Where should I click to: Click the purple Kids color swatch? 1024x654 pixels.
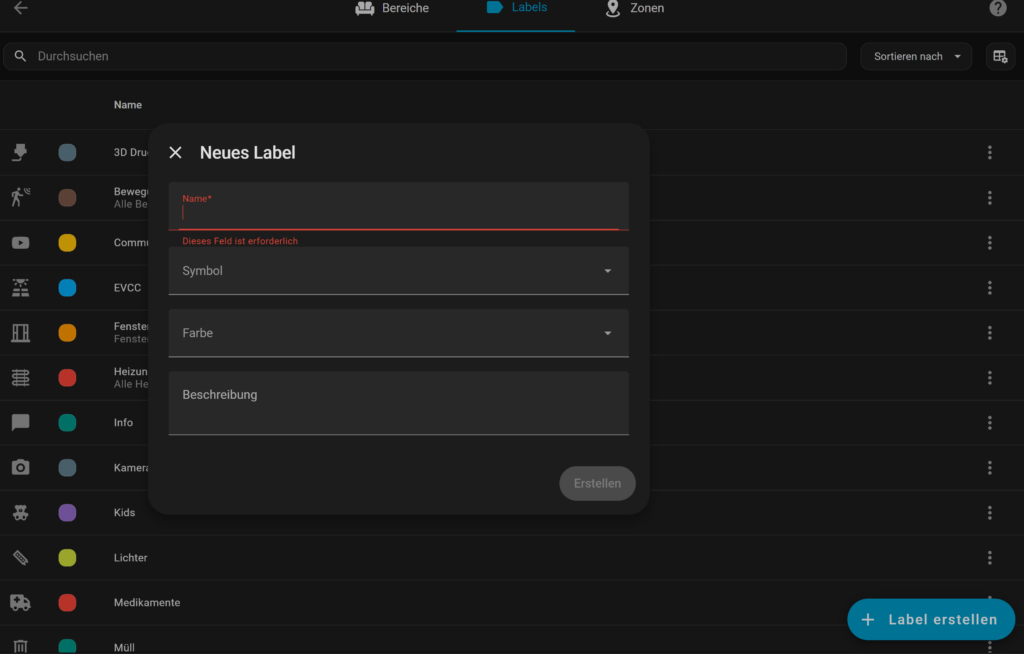tap(67, 513)
